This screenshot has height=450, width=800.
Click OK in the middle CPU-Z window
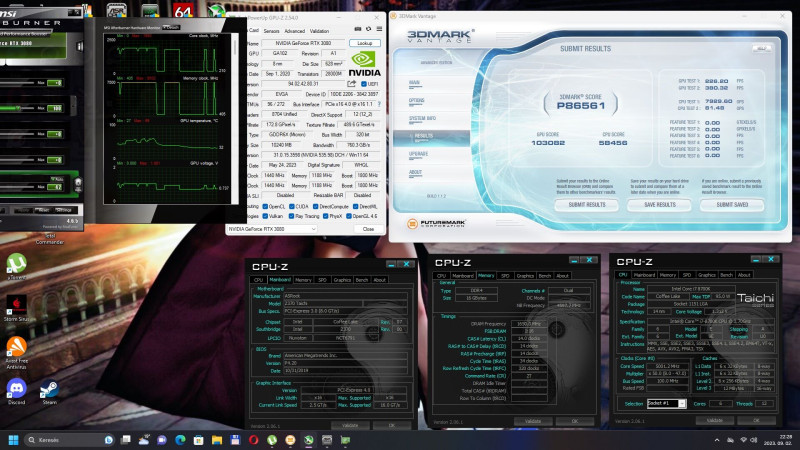(x=575, y=421)
